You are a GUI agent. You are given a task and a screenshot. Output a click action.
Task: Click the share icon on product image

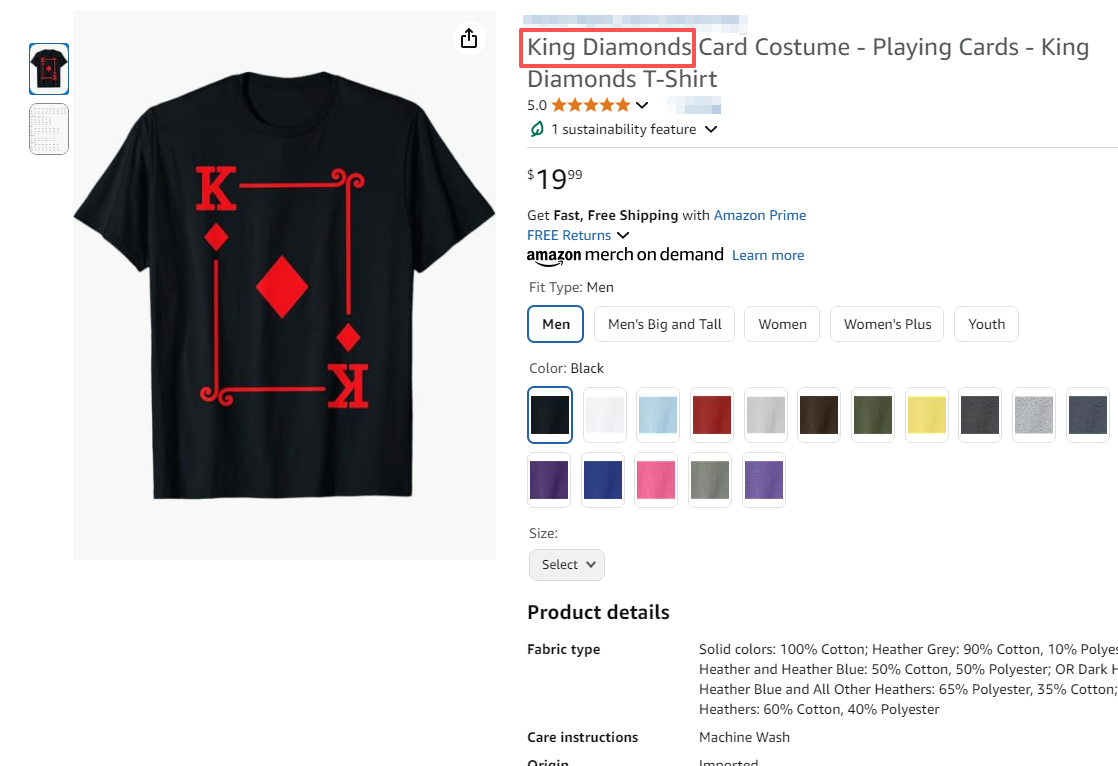(x=469, y=38)
